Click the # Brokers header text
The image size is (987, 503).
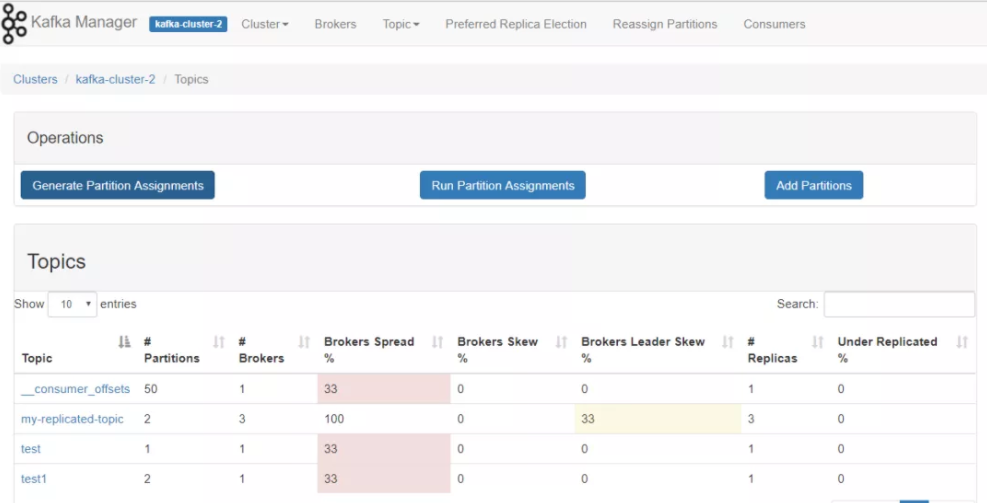pos(261,350)
